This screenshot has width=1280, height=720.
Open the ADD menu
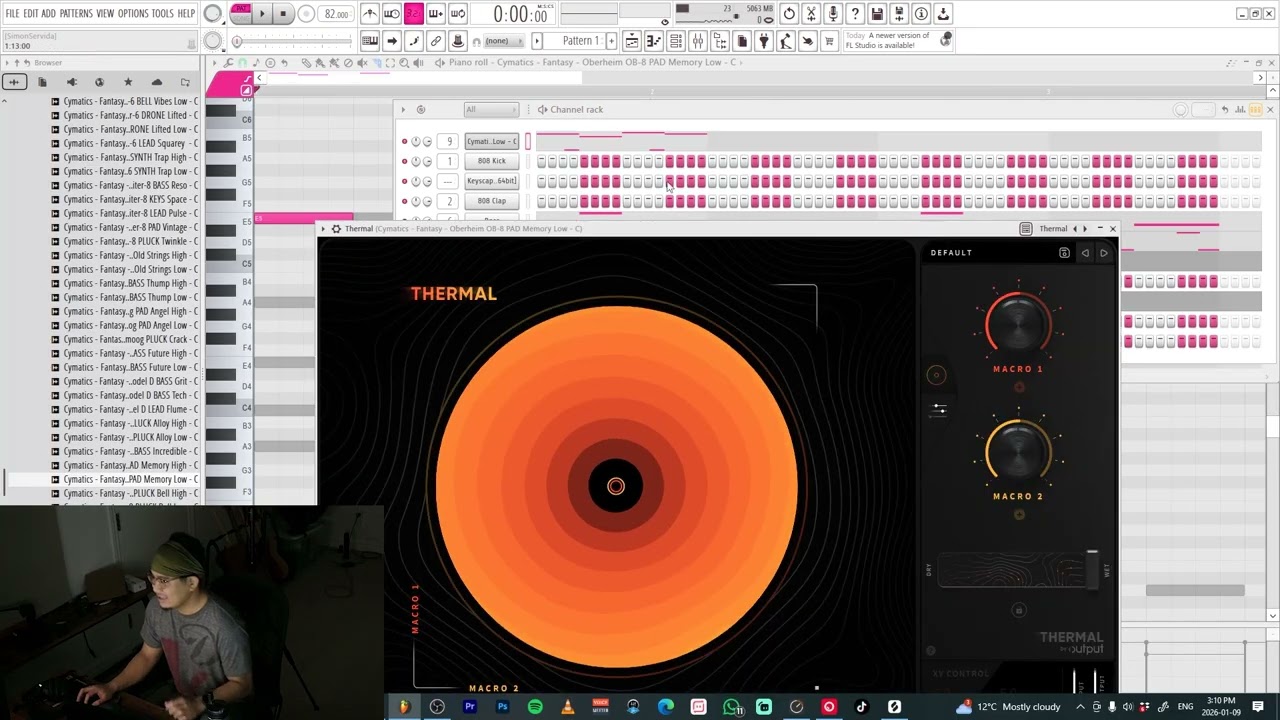coord(48,14)
